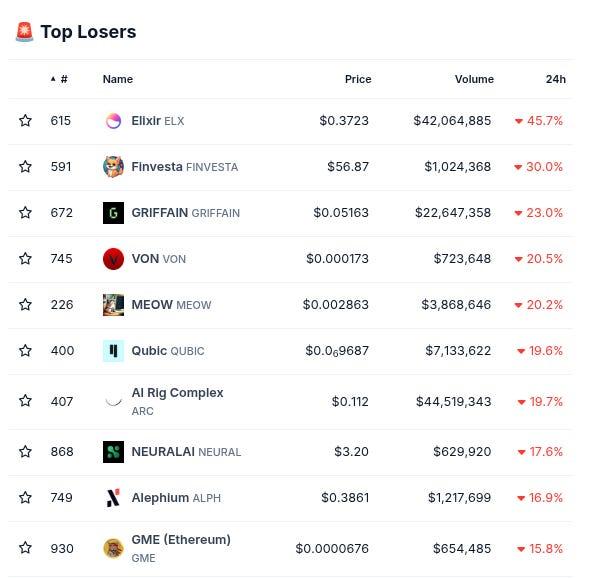Click the Finvesta fox logo icon

[x=113, y=167]
